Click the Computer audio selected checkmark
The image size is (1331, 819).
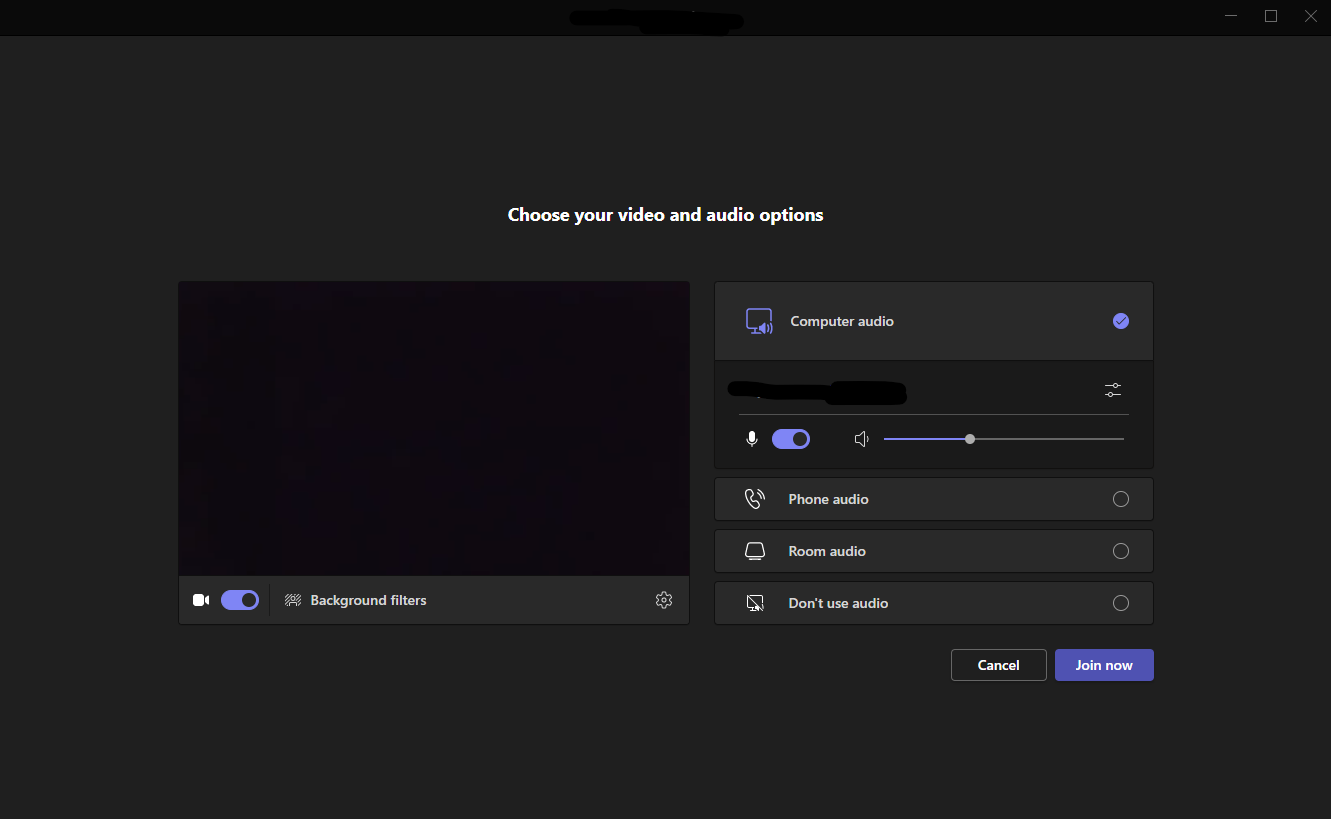click(1121, 320)
